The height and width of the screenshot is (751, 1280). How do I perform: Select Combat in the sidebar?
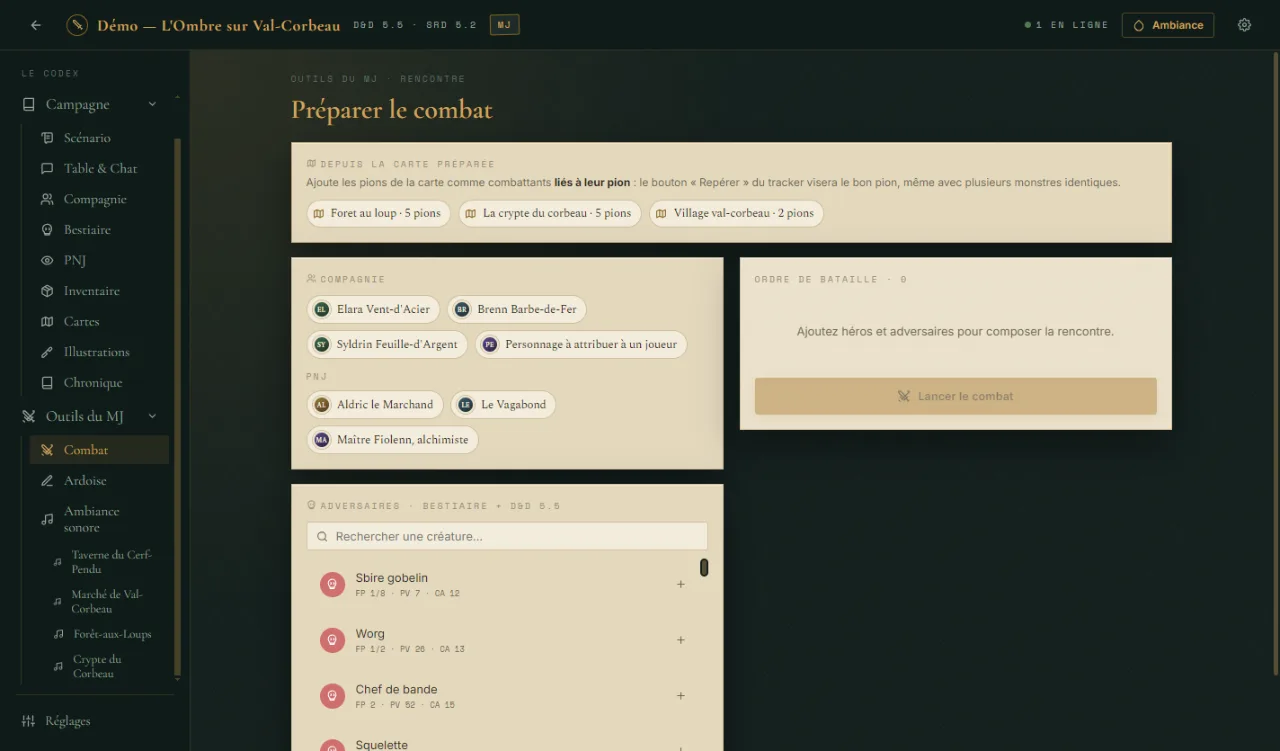coord(99,450)
